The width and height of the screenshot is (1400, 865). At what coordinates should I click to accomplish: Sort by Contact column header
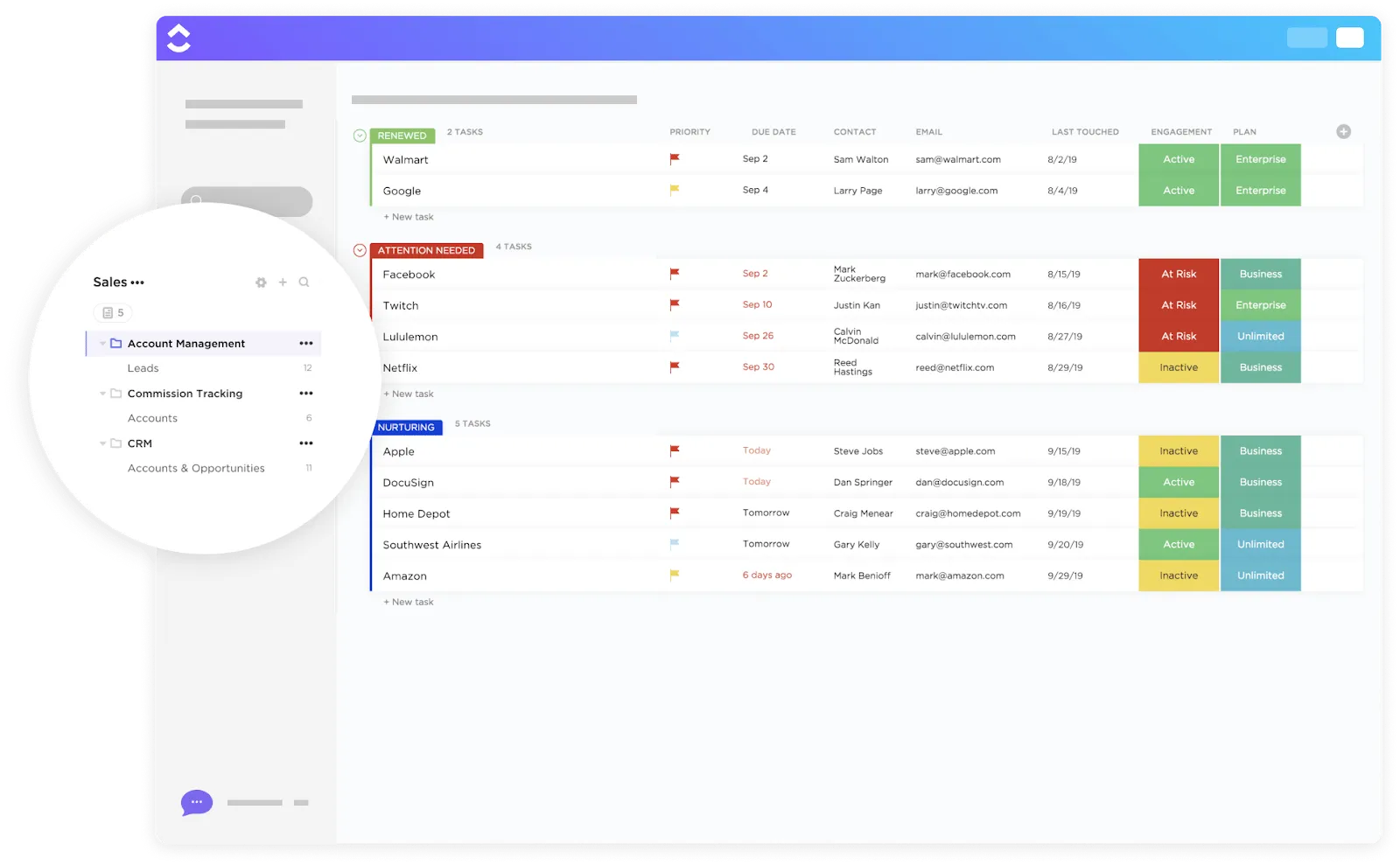coord(855,132)
